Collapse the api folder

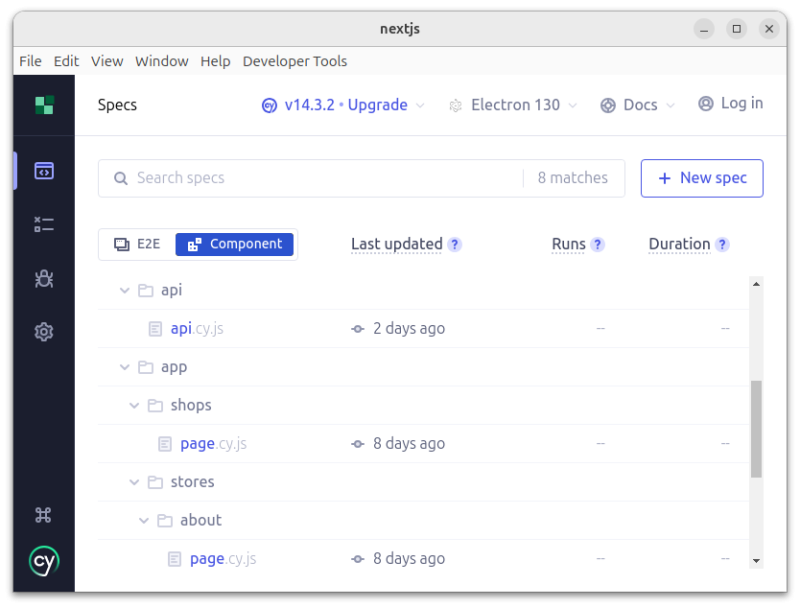click(x=125, y=290)
